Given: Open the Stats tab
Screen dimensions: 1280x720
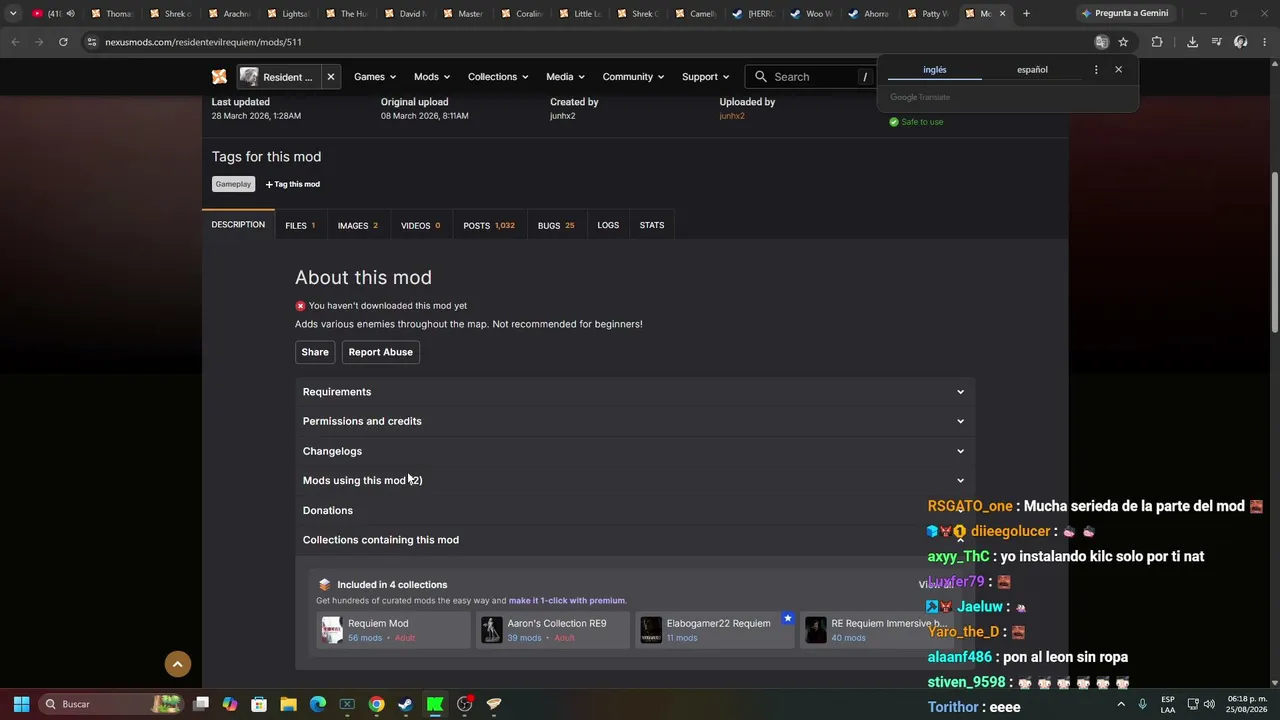Looking at the screenshot, I should click(x=652, y=225).
